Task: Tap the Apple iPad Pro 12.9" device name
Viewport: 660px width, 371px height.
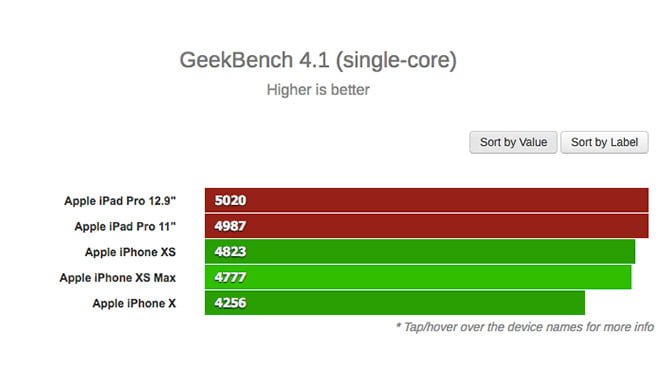Action: [x=120, y=201]
